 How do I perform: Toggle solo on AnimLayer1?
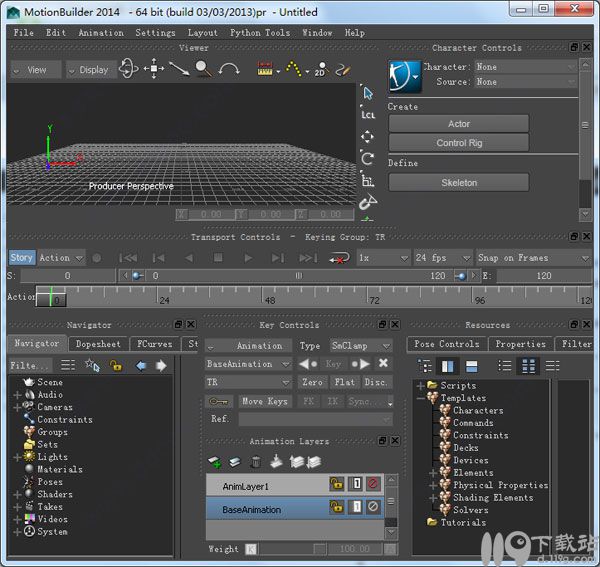[x=355, y=484]
